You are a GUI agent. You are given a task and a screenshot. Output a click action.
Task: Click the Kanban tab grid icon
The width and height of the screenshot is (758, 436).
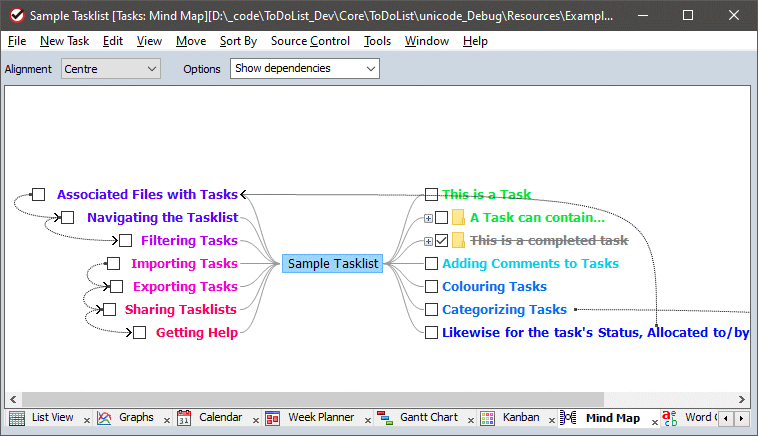tap(487, 418)
